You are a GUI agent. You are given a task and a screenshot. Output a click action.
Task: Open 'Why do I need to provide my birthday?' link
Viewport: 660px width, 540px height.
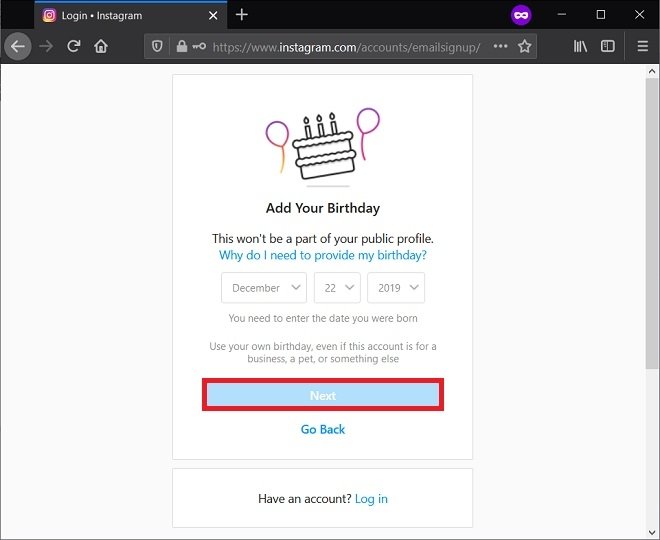pyautogui.click(x=323, y=255)
